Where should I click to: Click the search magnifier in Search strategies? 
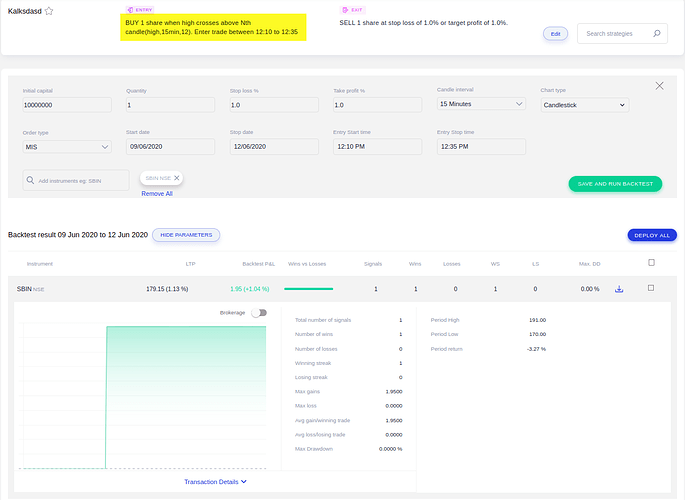tap(657, 34)
